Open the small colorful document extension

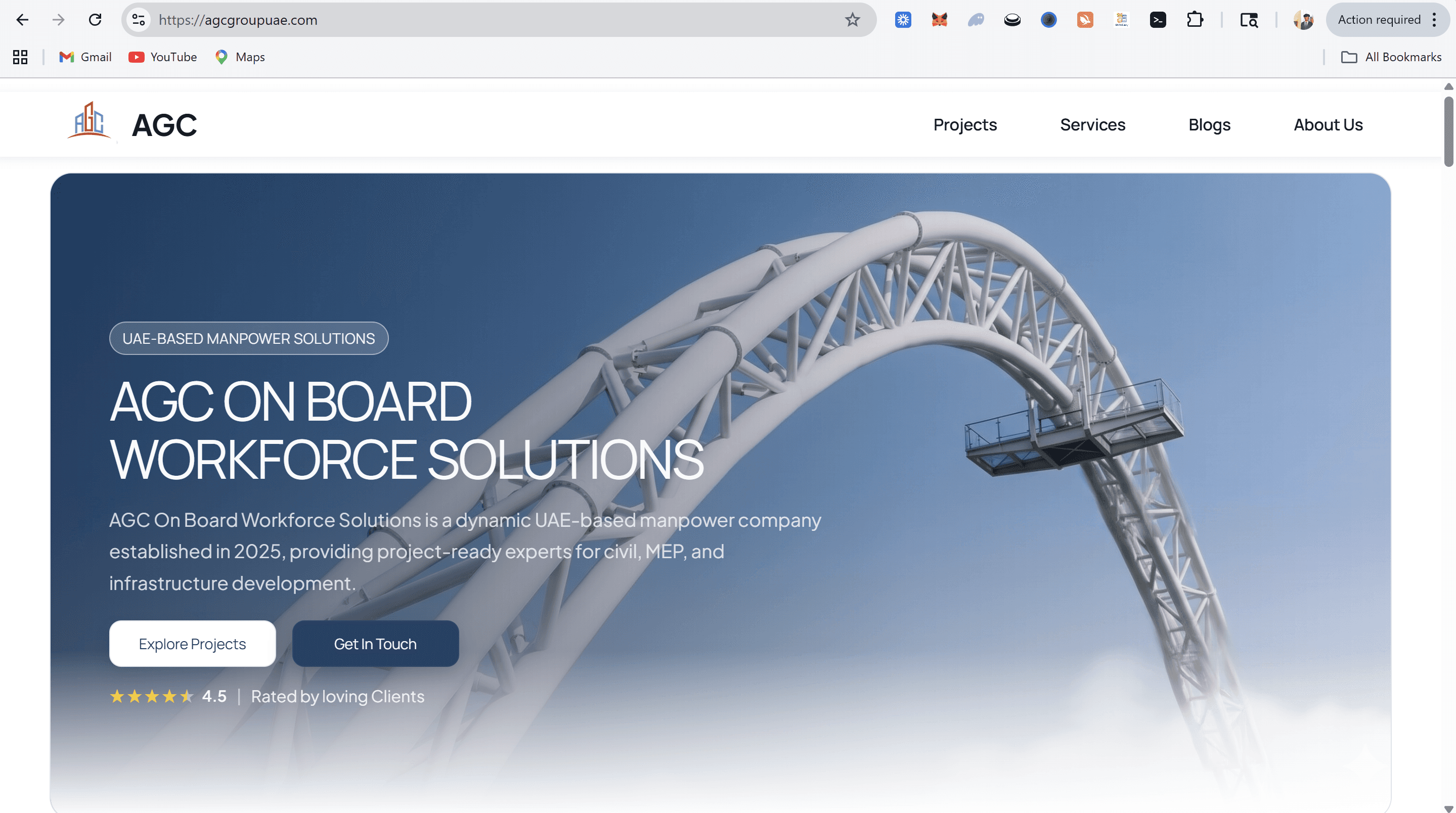click(1121, 20)
